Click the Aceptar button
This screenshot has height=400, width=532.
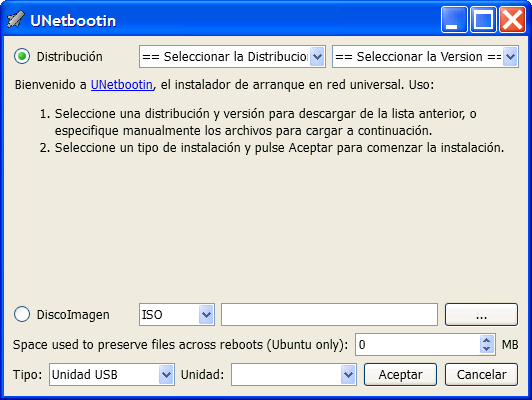(400, 375)
